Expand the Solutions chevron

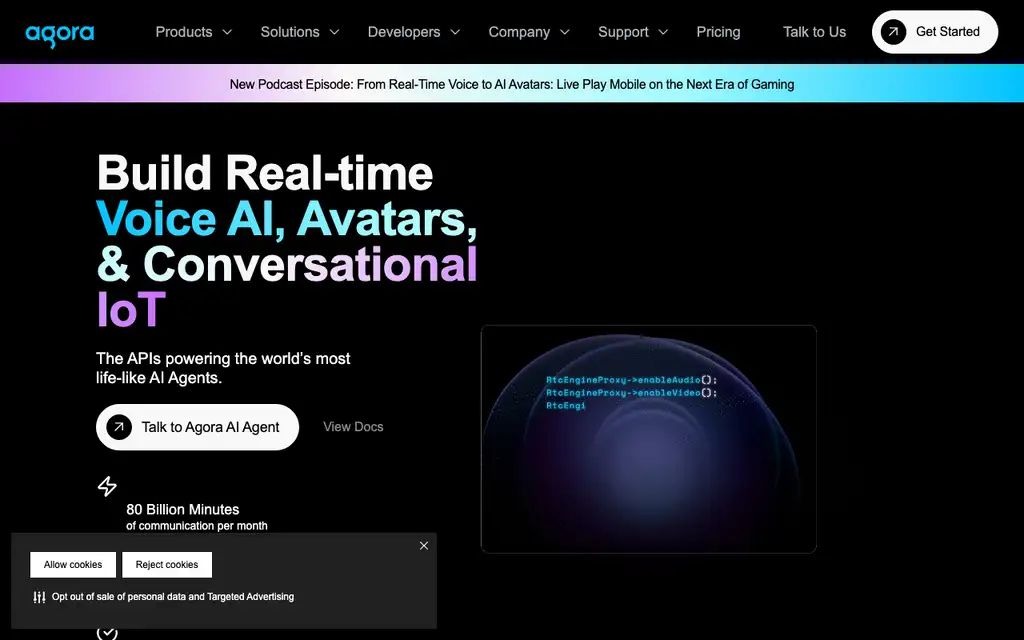click(334, 32)
